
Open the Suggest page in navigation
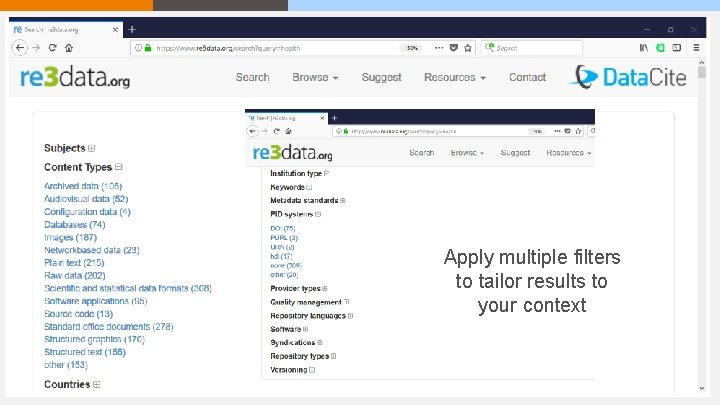[x=381, y=77]
